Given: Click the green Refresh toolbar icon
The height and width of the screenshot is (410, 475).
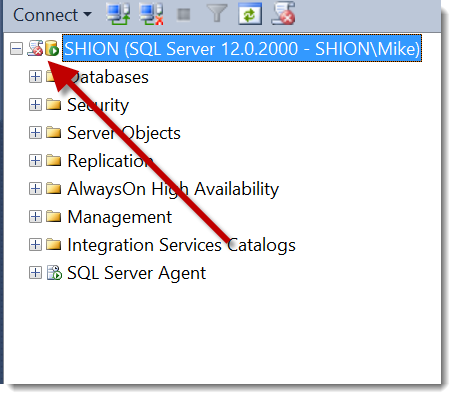Looking at the screenshot, I should [250, 14].
